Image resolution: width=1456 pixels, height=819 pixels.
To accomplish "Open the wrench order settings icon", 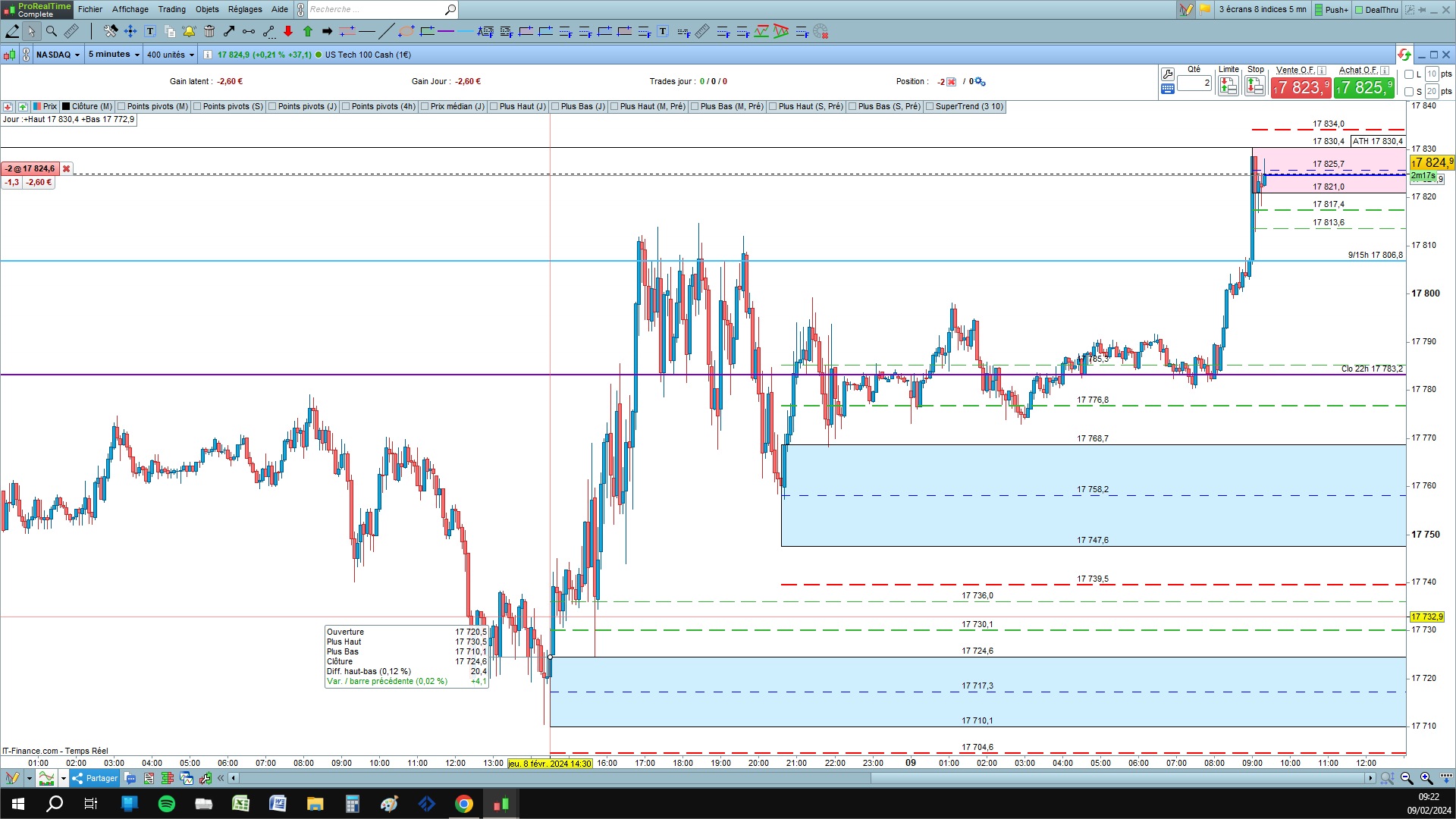I will point(1168,74).
